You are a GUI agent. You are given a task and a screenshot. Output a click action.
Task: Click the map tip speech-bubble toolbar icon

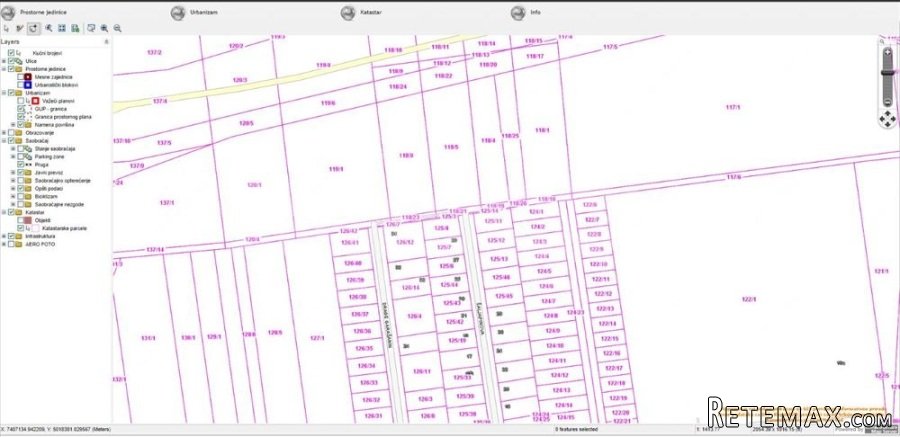[91, 28]
